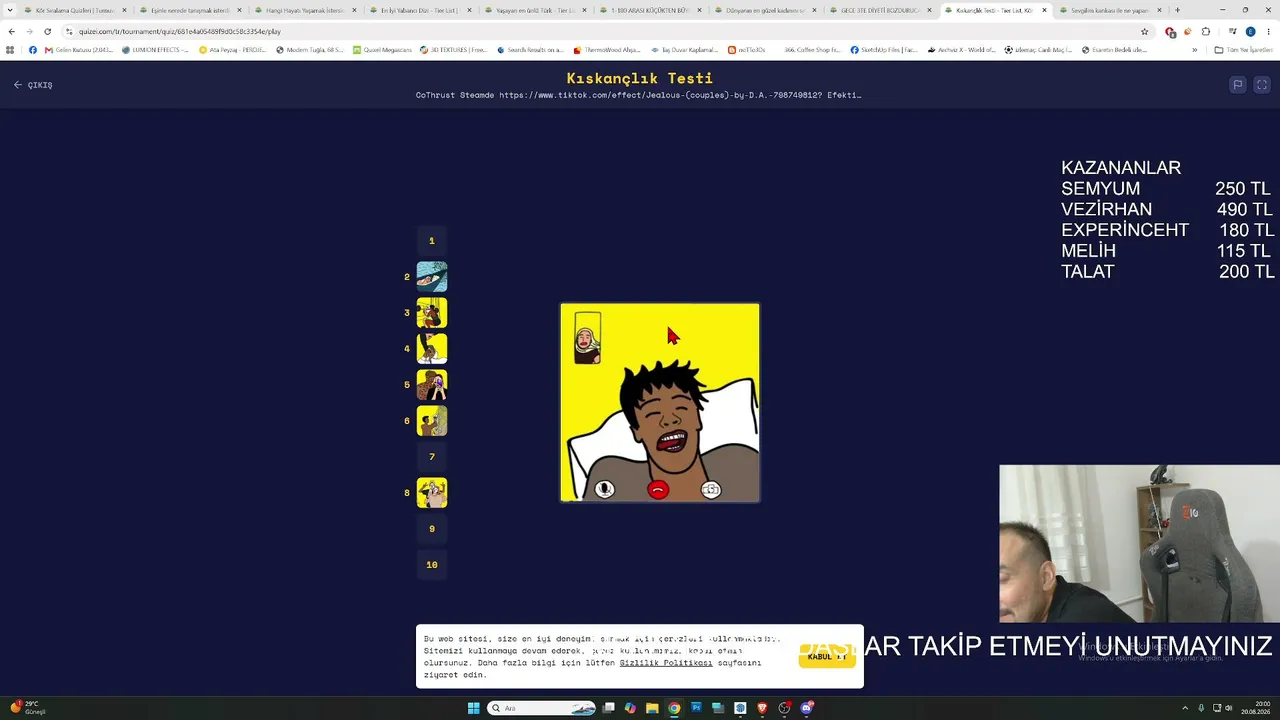The width and height of the screenshot is (1280, 720).
Task: Select empty rank slot 10
Action: (432, 565)
